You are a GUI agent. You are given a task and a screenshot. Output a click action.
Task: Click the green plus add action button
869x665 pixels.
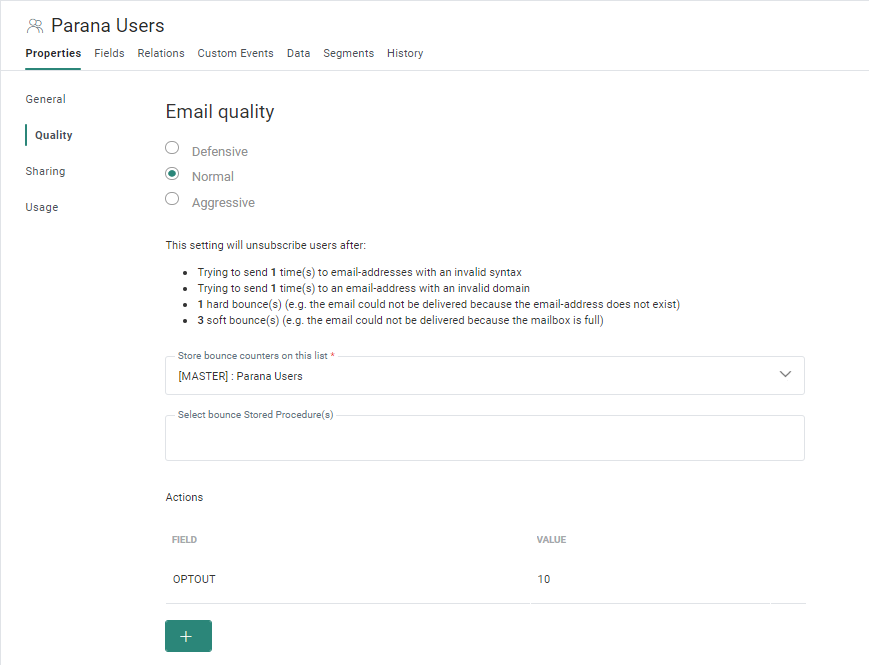[x=188, y=636]
